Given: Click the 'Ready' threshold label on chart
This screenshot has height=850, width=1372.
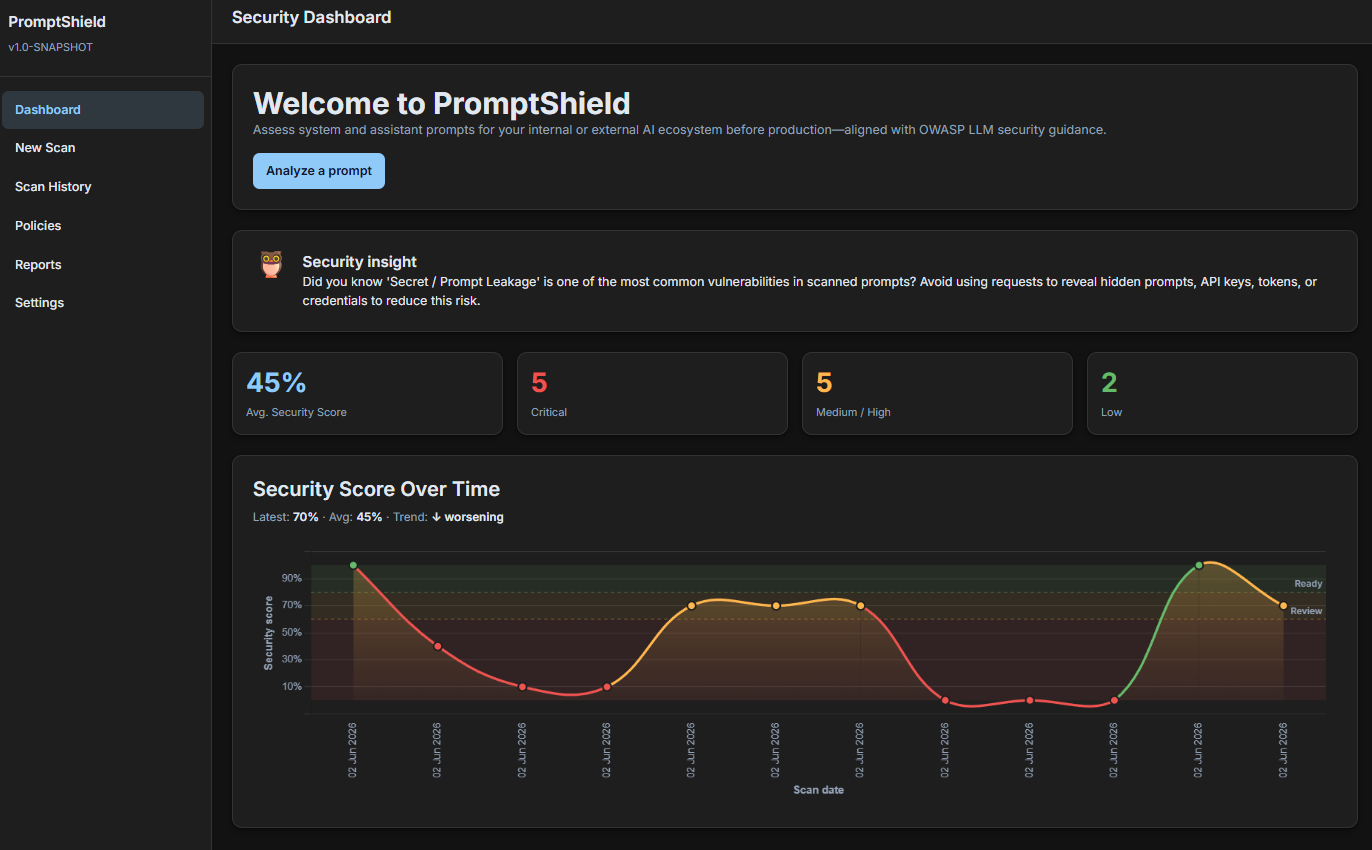Looking at the screenshot, I should pos(1308,583).
